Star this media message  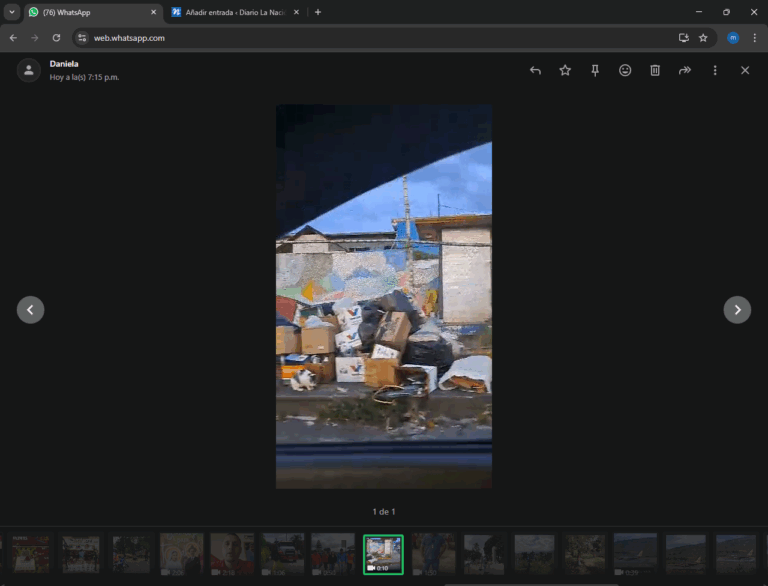[x=565, y=70]
